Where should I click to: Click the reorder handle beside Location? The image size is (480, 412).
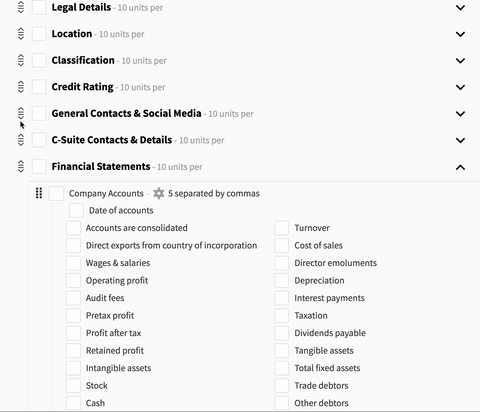(x=21, y=34)
